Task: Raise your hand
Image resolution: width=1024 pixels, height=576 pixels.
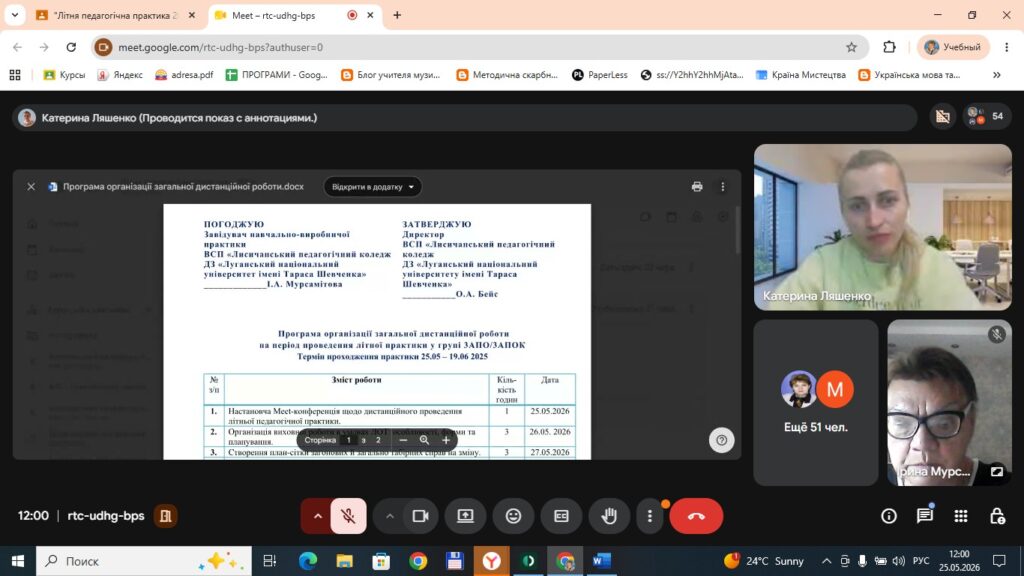Action: (609, 516)
